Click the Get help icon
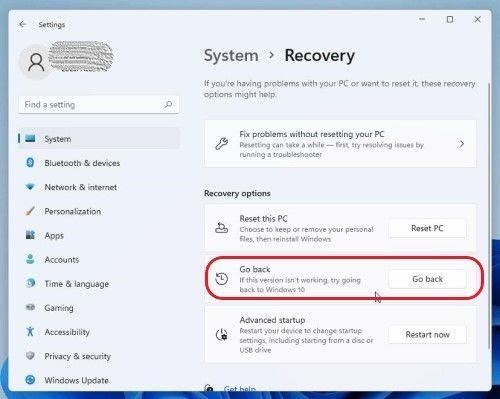 coord(209,388)
